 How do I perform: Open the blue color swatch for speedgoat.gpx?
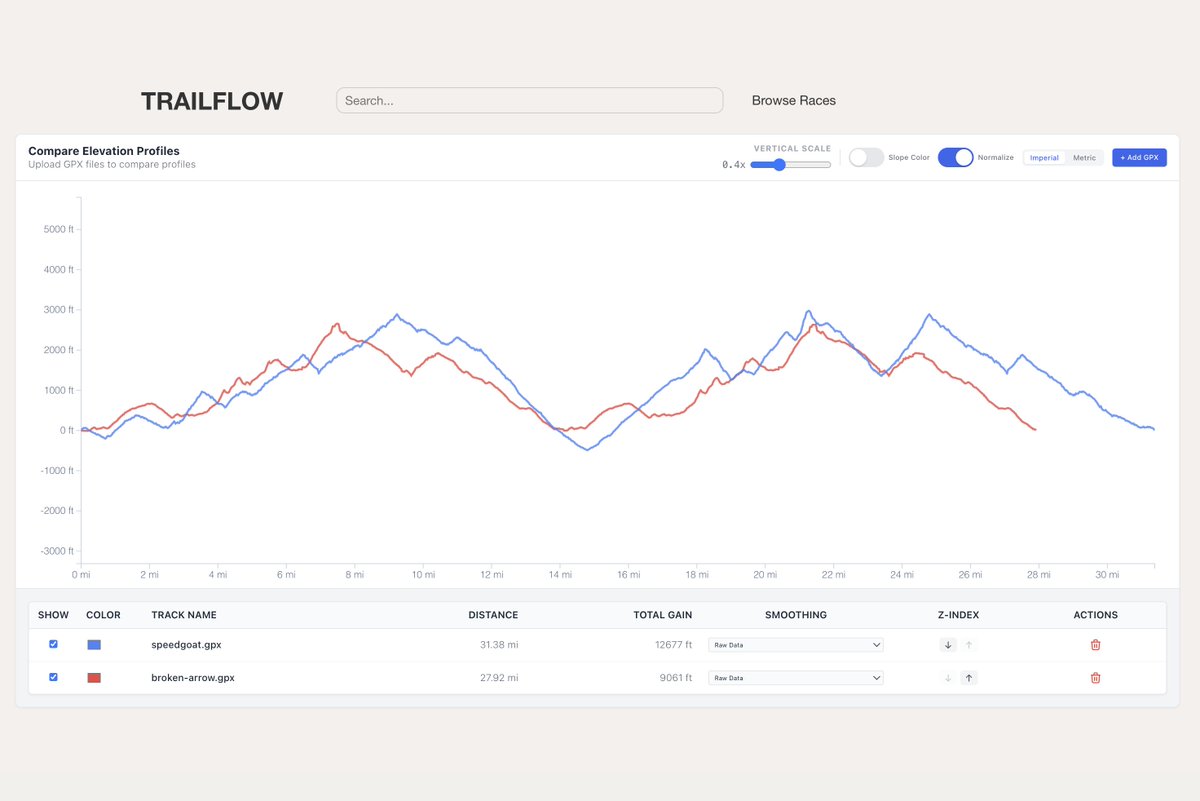(94, 645)
